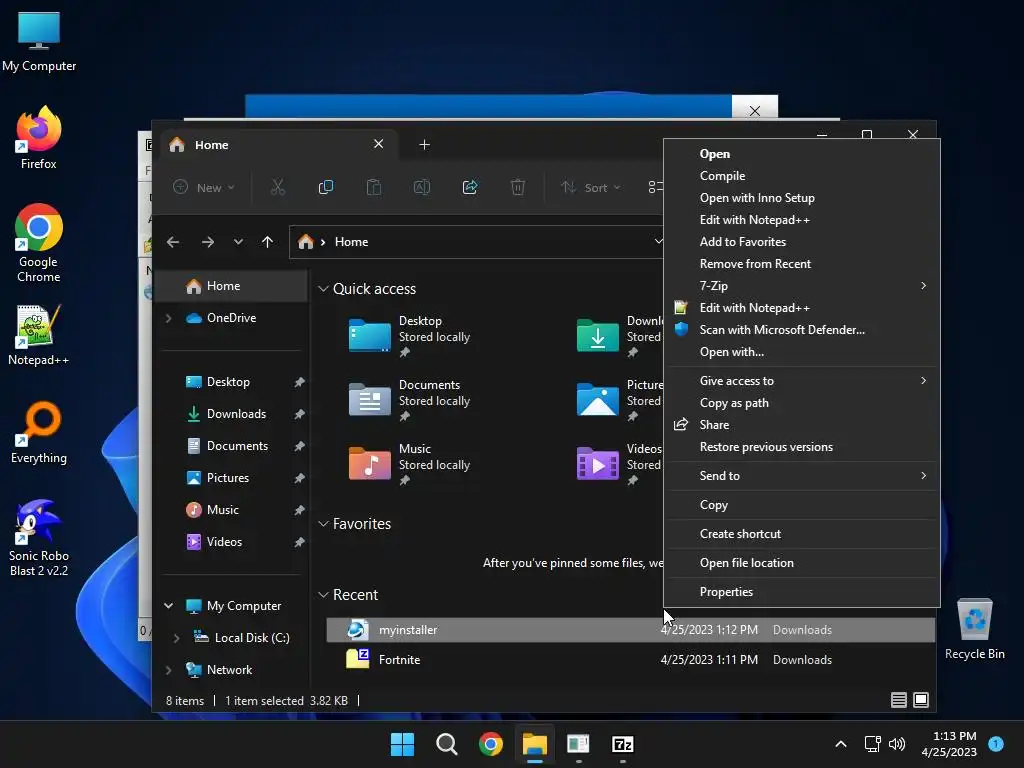Screen dimensions: 1024x768
Task: Click the taskbar Search magnifier
Action: pyautogui.click(x=447, y=744)
